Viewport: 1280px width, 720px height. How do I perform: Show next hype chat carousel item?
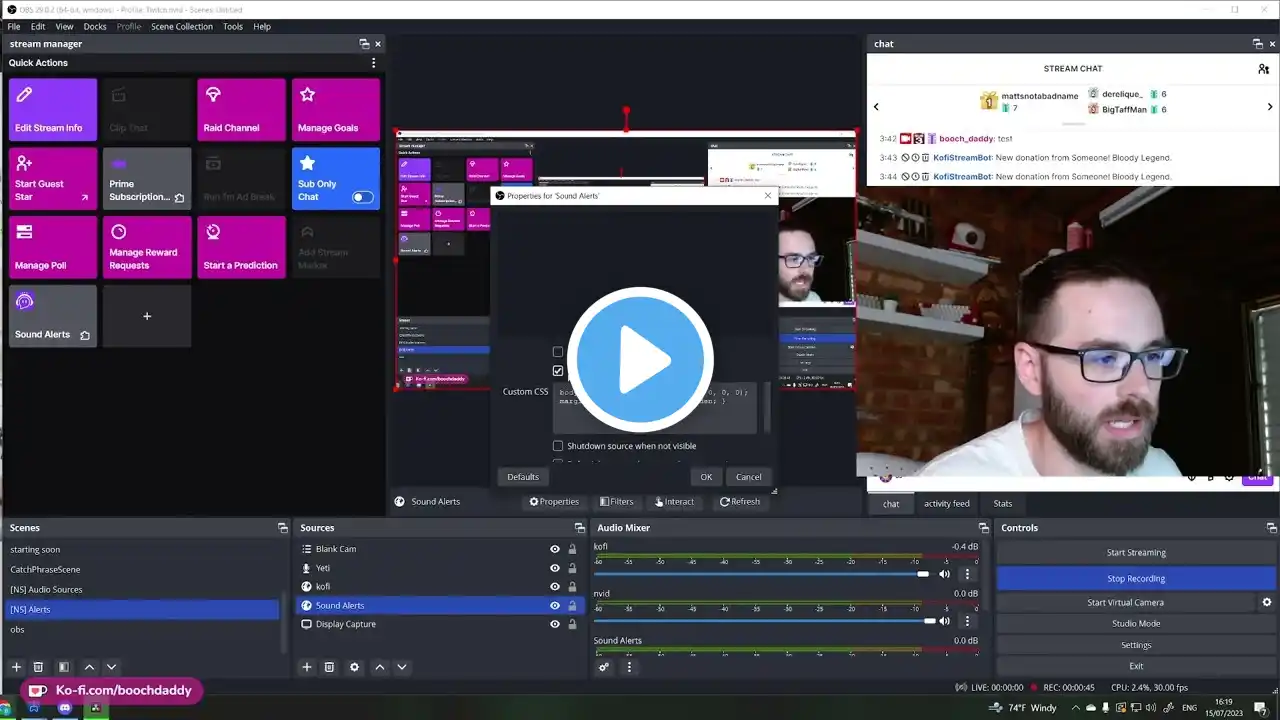pyautogui.click(x=1270, y=107)
